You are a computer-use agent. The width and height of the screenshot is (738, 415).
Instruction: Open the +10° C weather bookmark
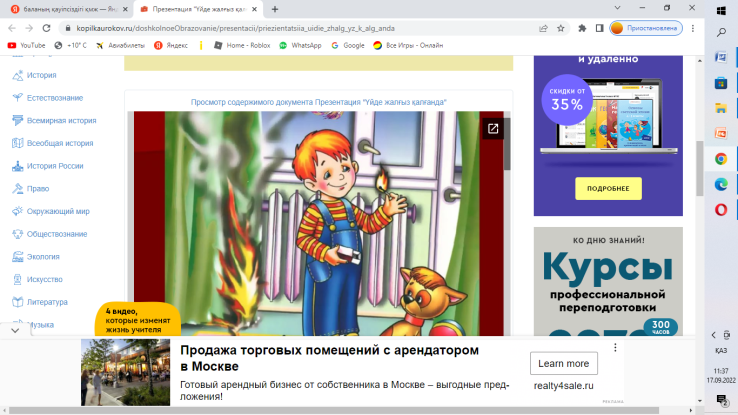pyautogui.click(x=71, y=46)
